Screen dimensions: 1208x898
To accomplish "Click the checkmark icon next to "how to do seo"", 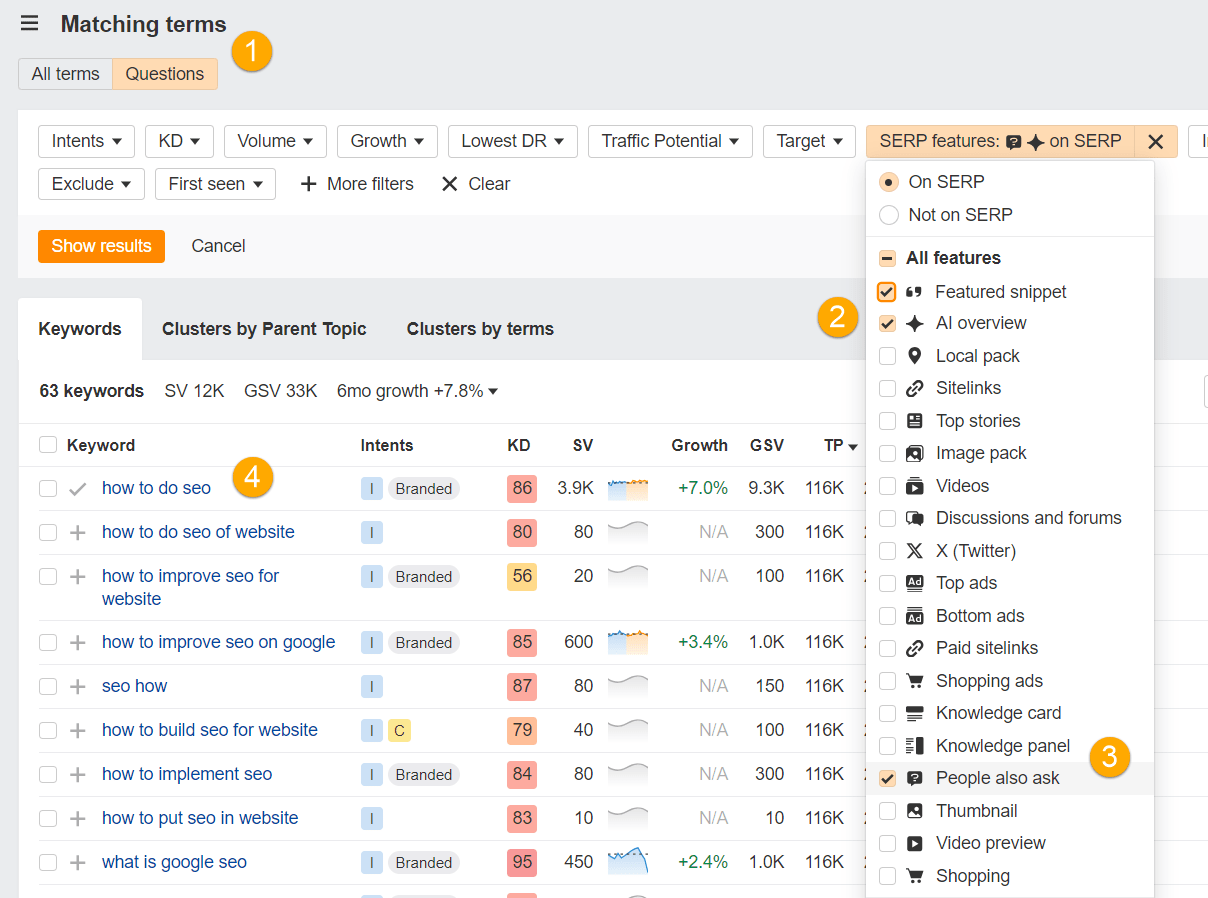I will pos(76,488).
